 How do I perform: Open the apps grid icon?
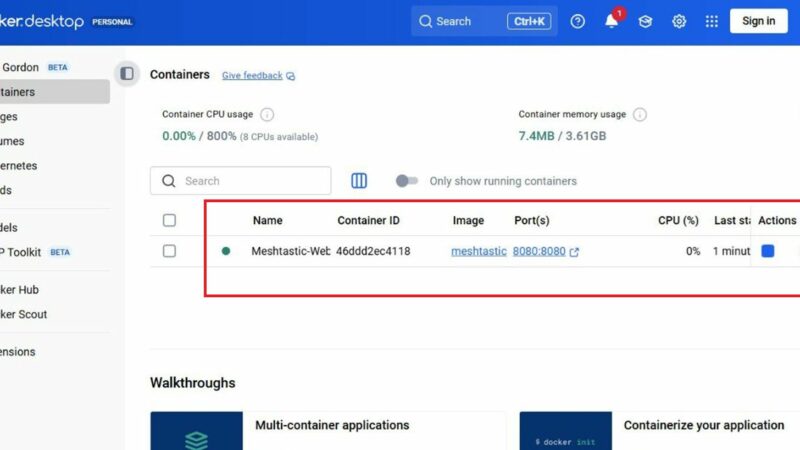tap(712, 21)
